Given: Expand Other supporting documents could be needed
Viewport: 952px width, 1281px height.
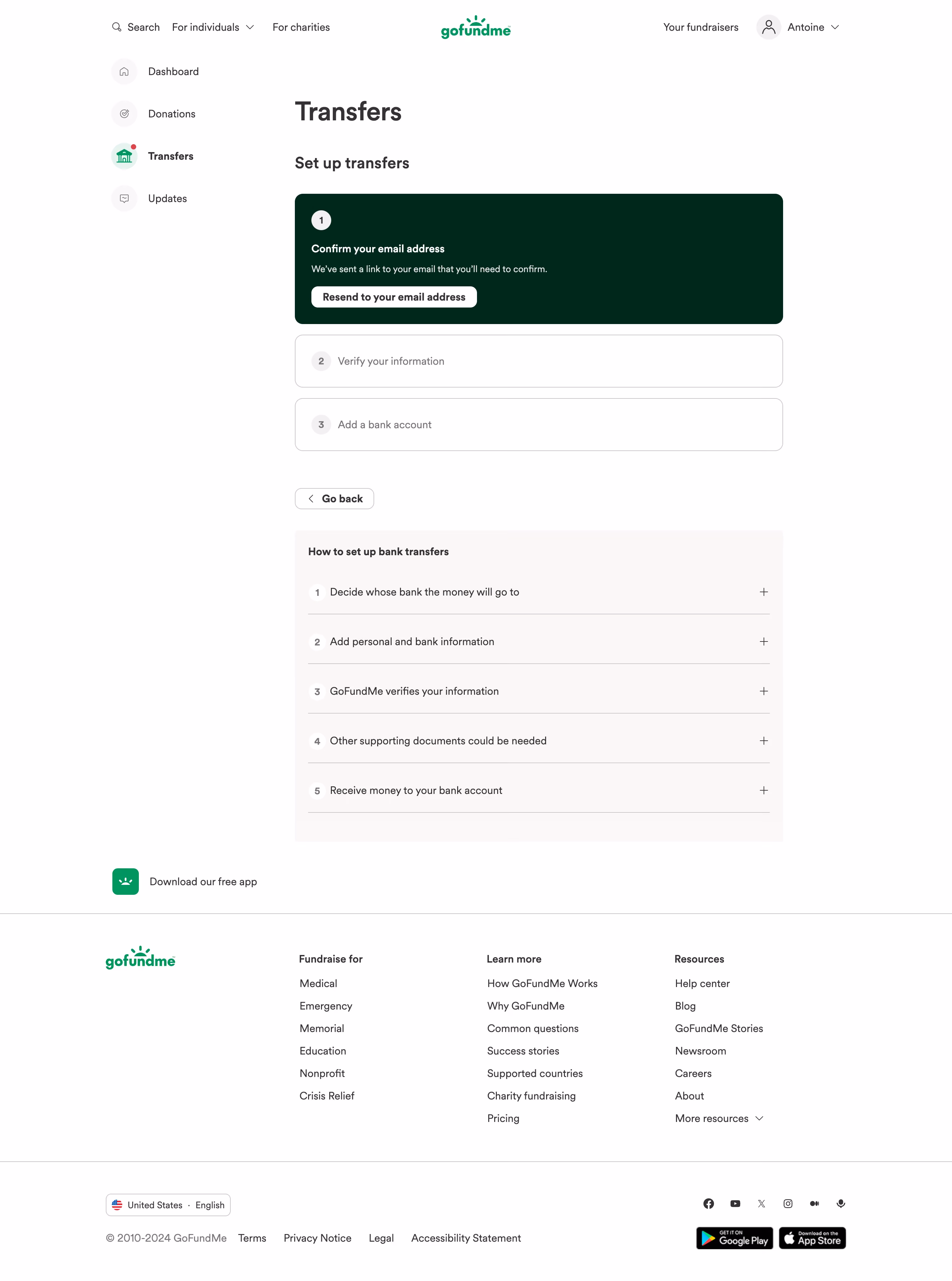Looking at the screenshot, I should click(x=539, y=741).
